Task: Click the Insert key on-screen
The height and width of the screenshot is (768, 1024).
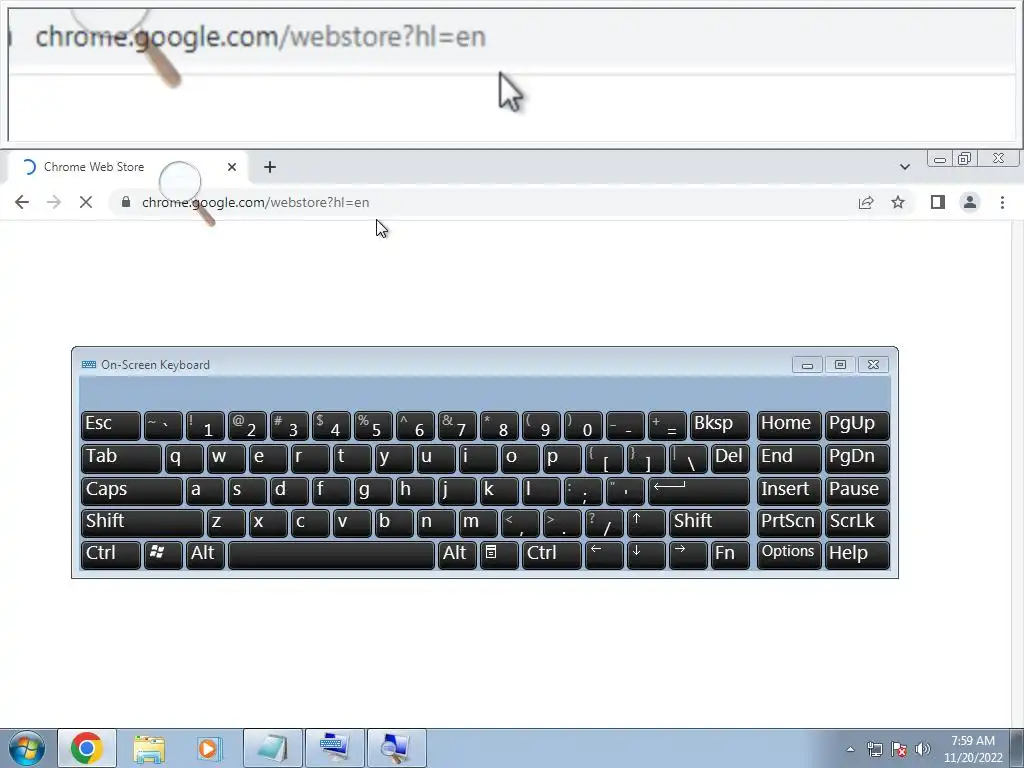Action: point(789,491)
